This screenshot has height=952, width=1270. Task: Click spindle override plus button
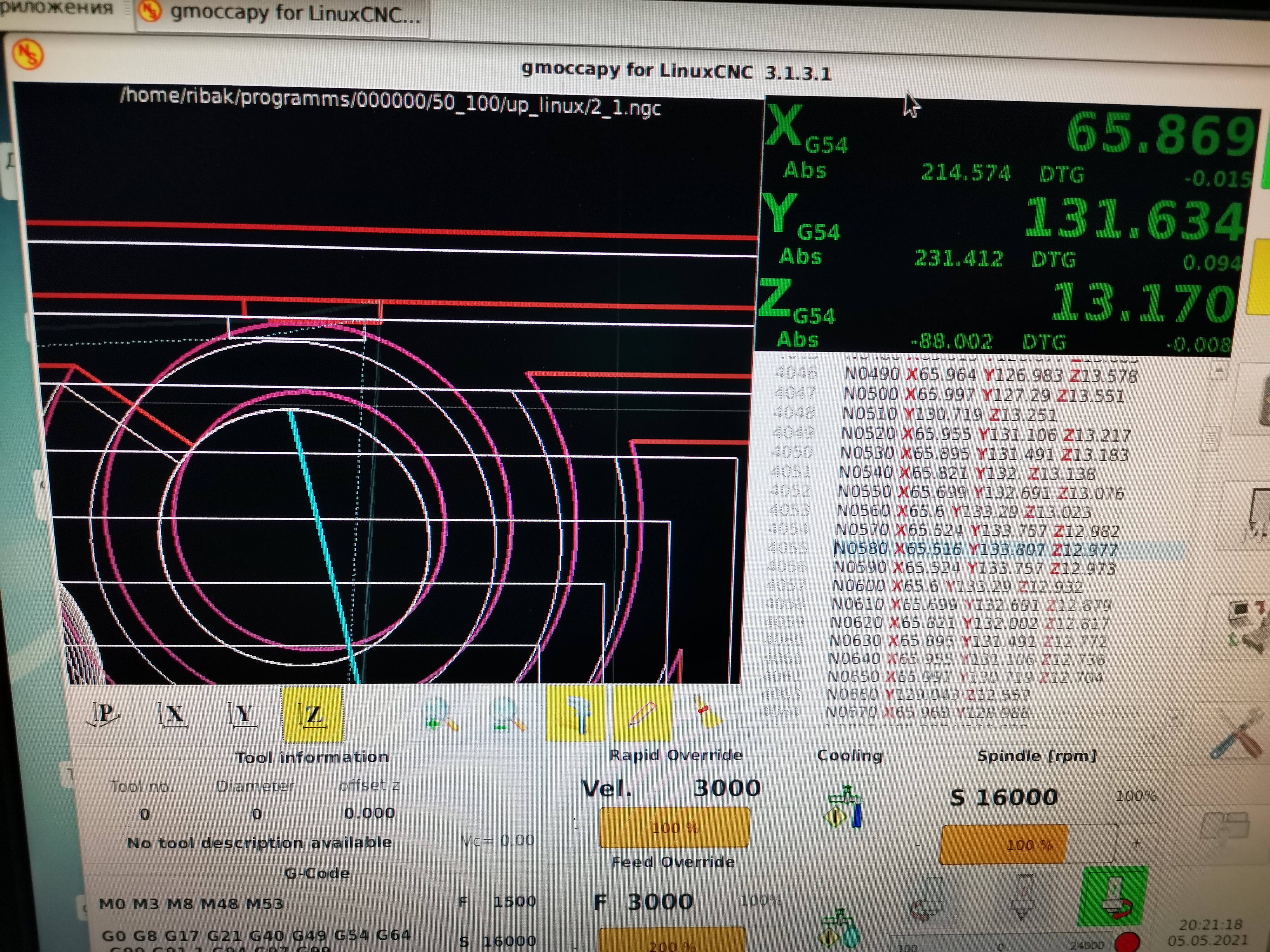pos(1136,843)
